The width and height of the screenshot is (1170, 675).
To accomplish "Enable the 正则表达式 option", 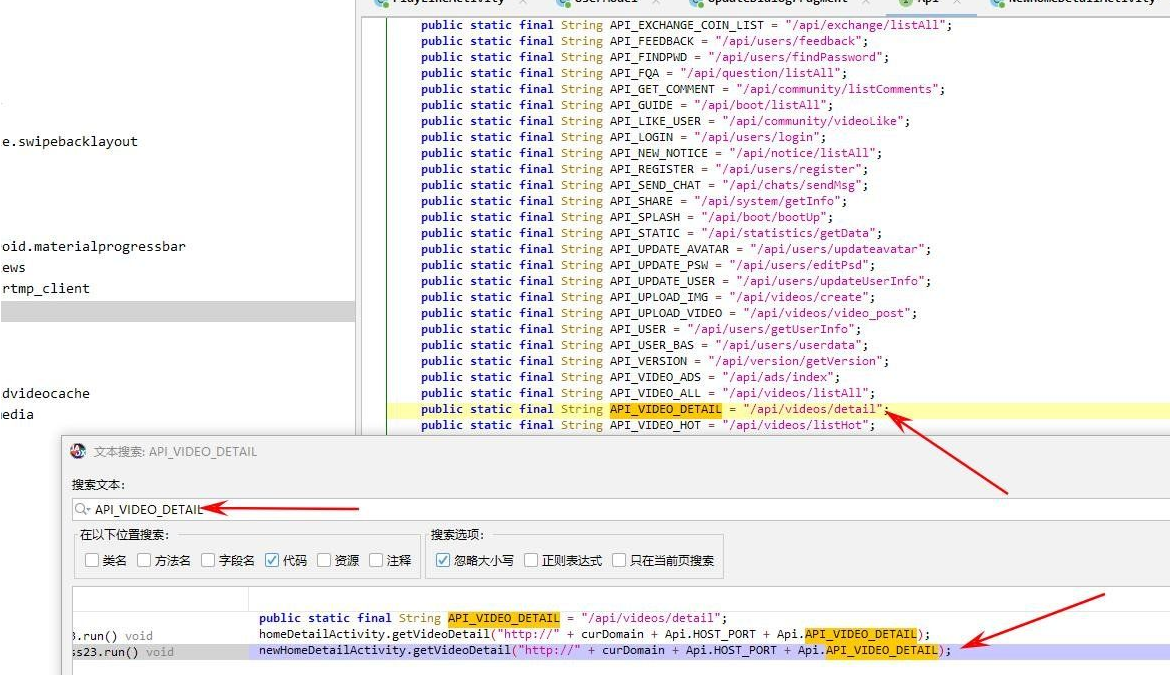I will [x=531, y=560].
